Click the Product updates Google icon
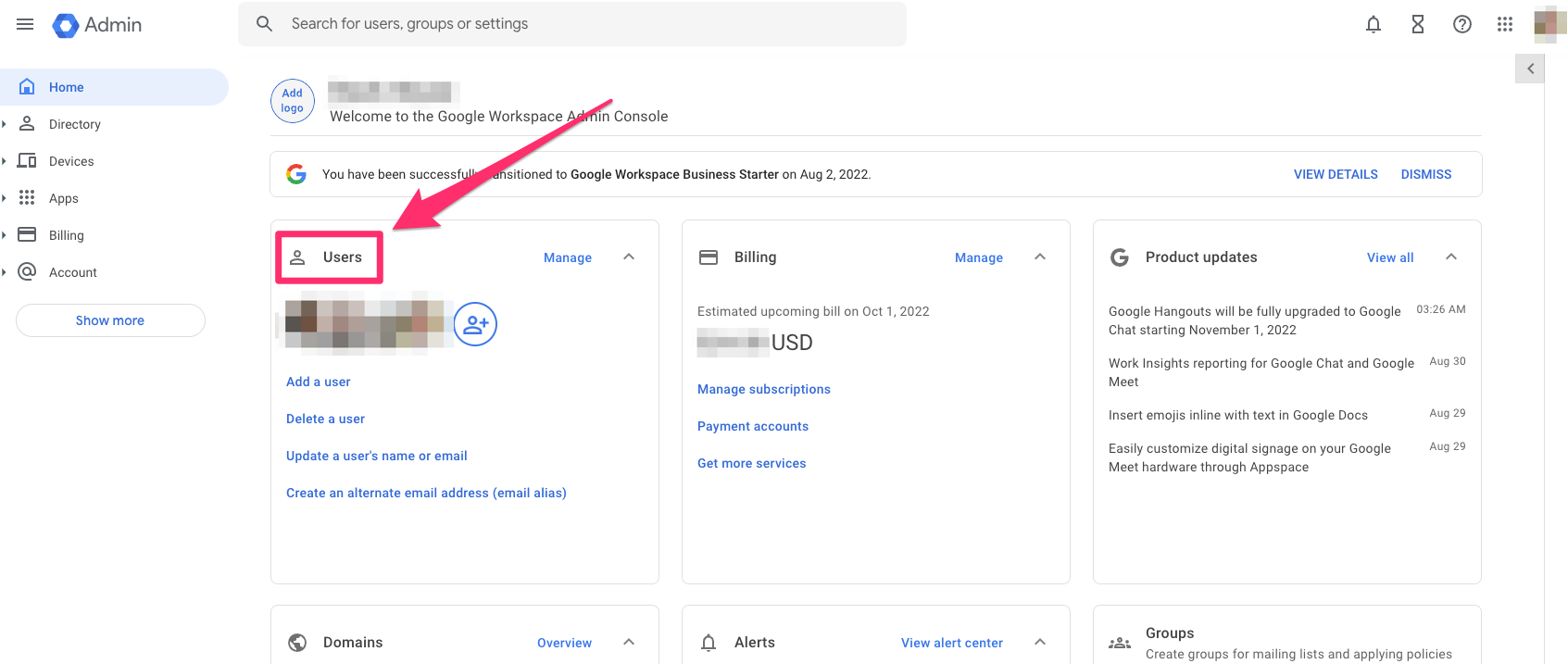 1120,257
